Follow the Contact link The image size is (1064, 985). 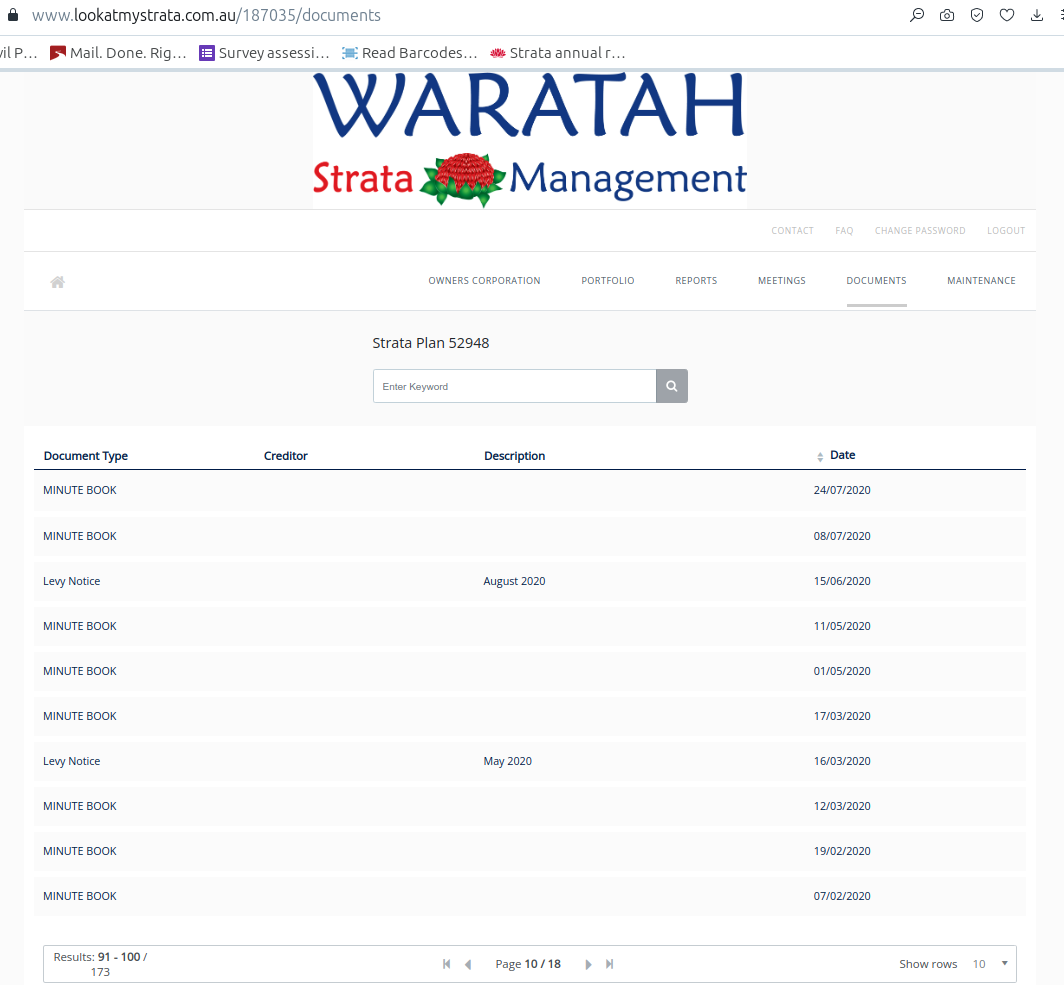coord(793,231)
